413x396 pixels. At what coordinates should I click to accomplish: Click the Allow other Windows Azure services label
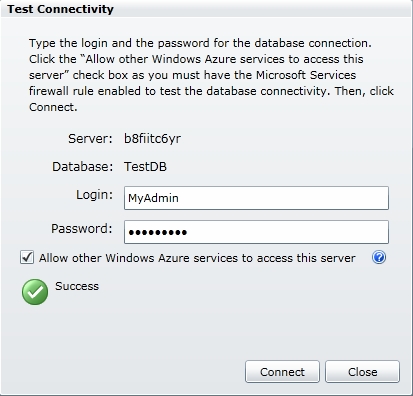197,258
